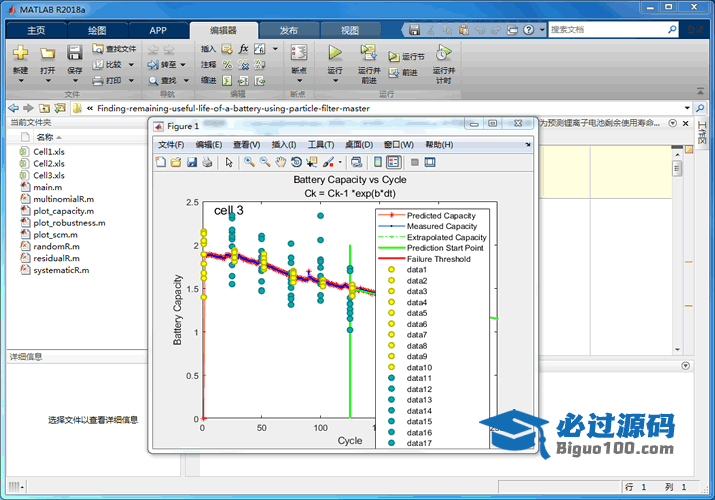715x500 pixels.
Task: Click the editor vertical scrollbar
Action: click(x=678, y=250)
